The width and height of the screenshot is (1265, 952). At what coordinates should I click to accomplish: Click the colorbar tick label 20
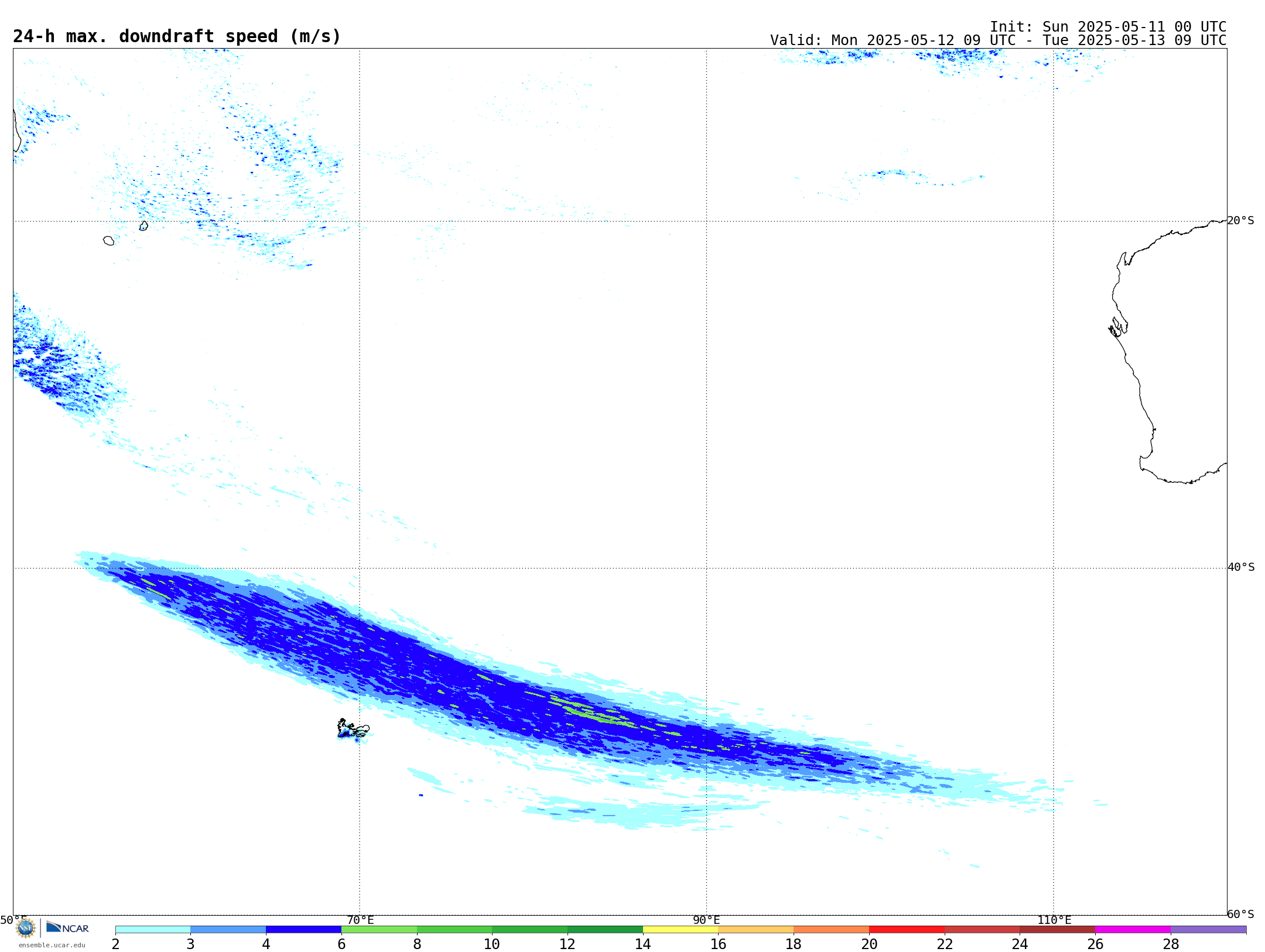click(869, 944)
